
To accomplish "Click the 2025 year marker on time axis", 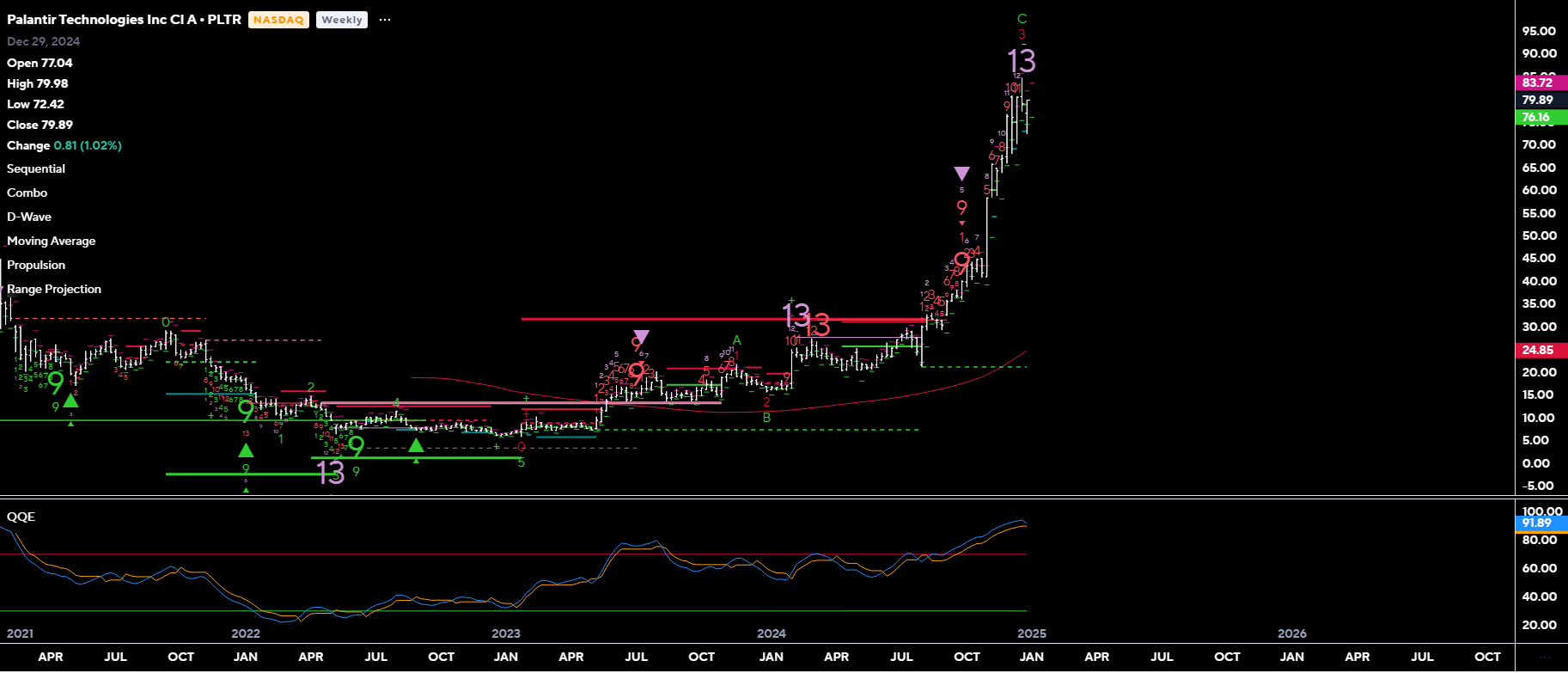I will pyautogui.click(x=1031, y=633).
